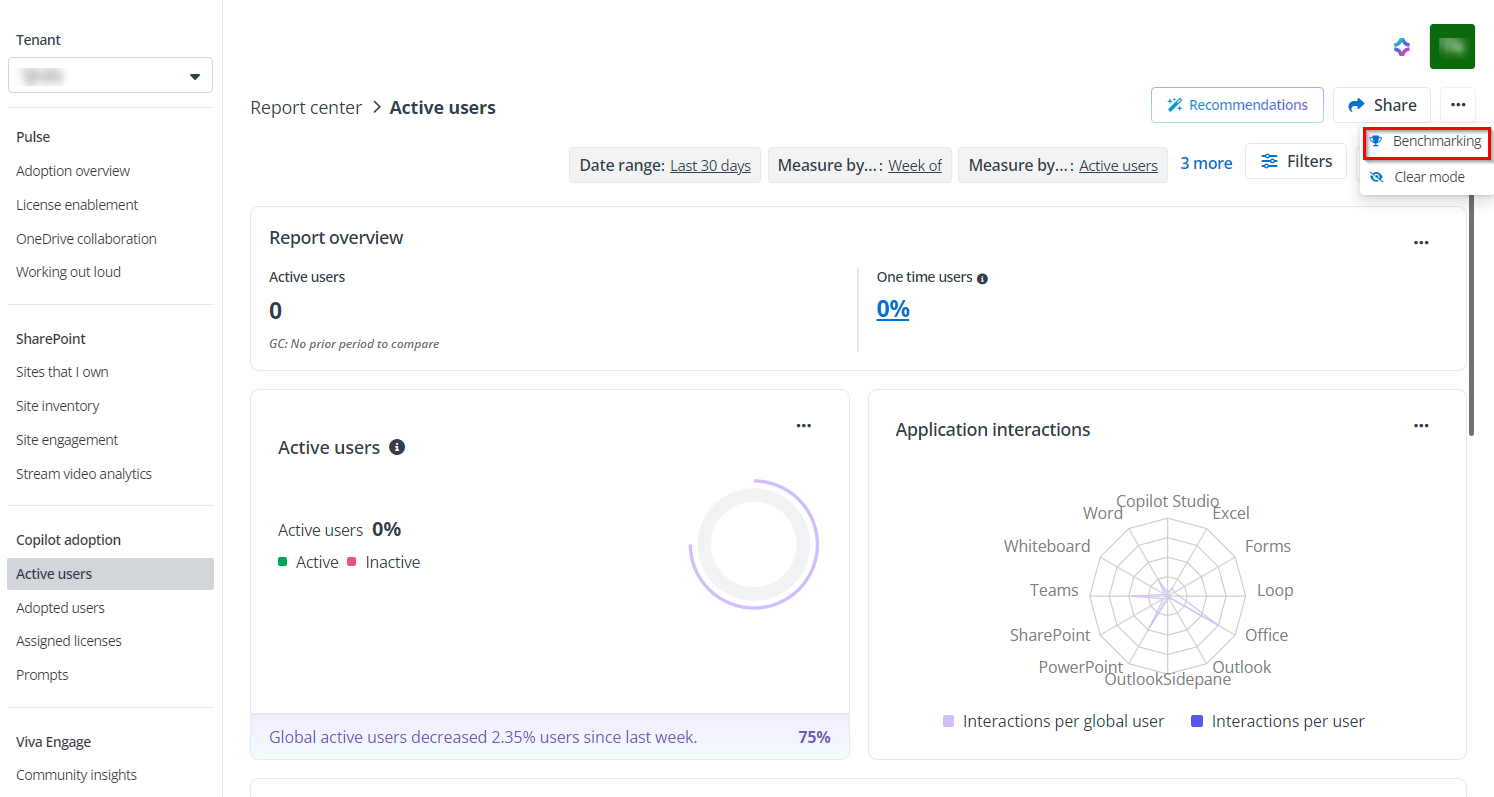The width and height of the screenshot is (1494, 797).
Task: Open the Measure by Week of selector
Action: pyautogui.click(x=915, y=165)
